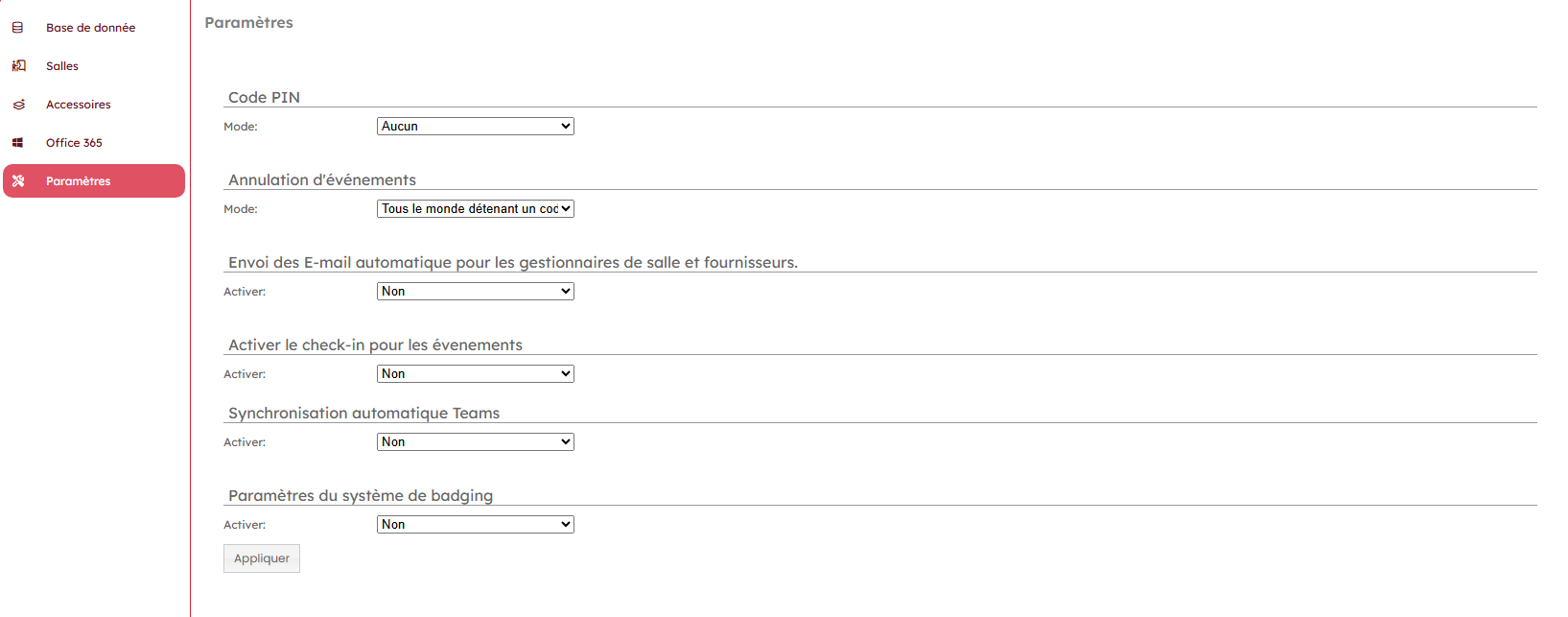
Task: Open the Synchronisation automatique Teams dropdown
Action: [476, 442]
